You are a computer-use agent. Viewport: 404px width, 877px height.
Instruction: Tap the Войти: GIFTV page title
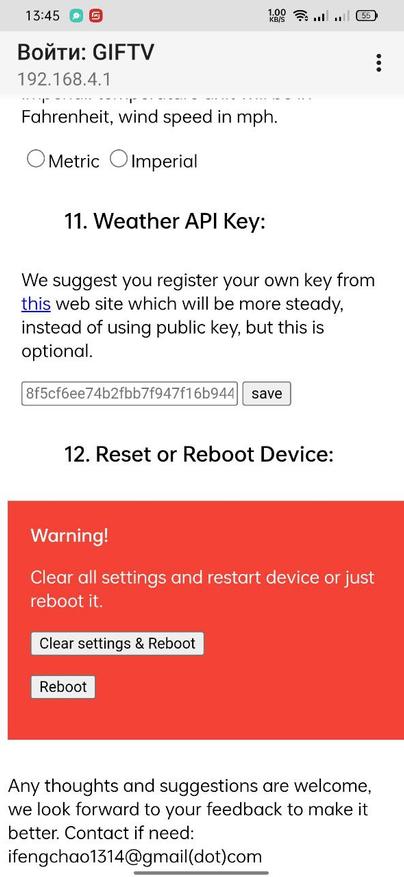pyautogui.click(x=86, y=52)
